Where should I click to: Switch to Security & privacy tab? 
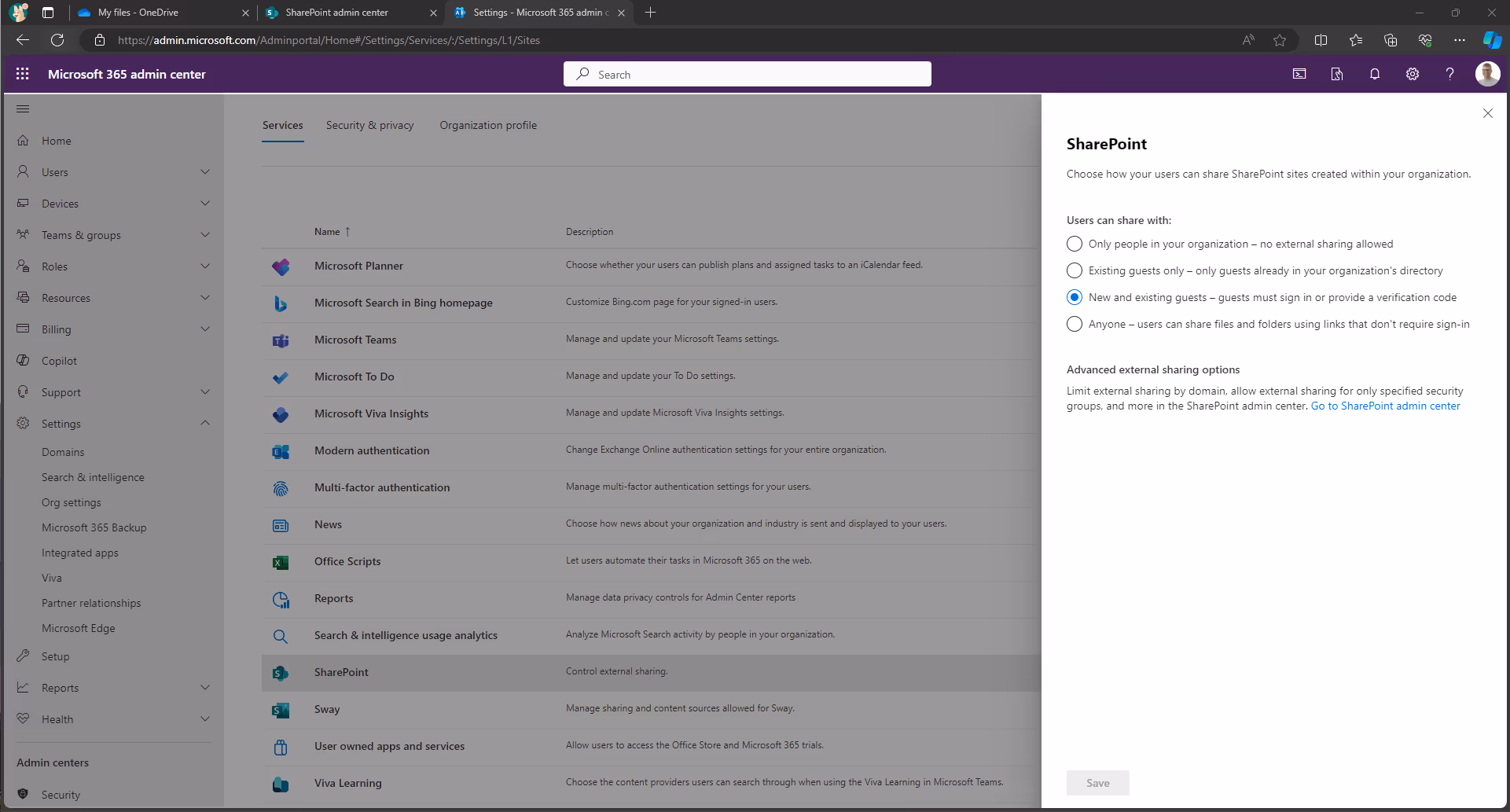click(369, 125)
